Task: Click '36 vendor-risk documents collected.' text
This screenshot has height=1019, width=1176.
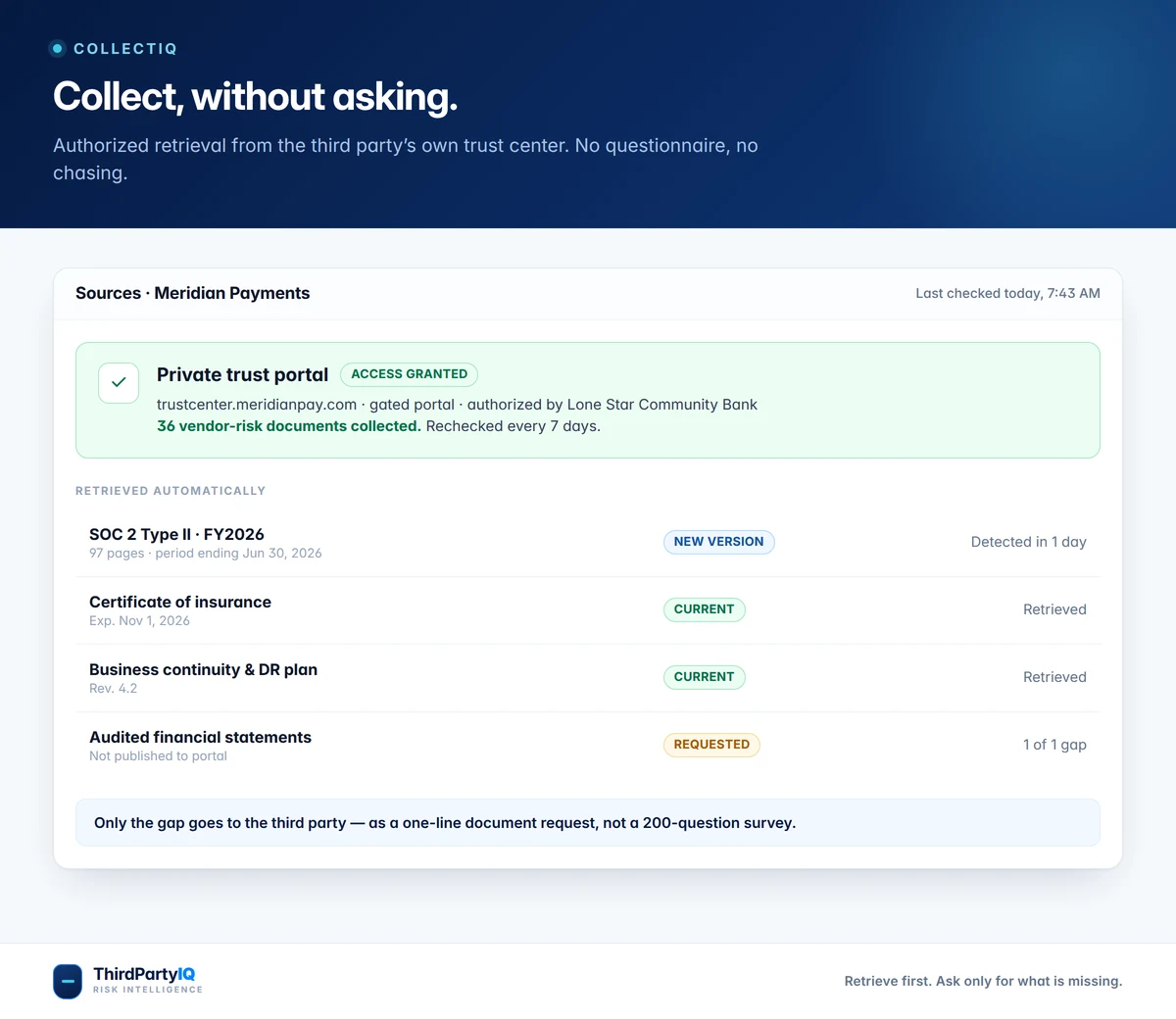Action: (x=289, y=426)
